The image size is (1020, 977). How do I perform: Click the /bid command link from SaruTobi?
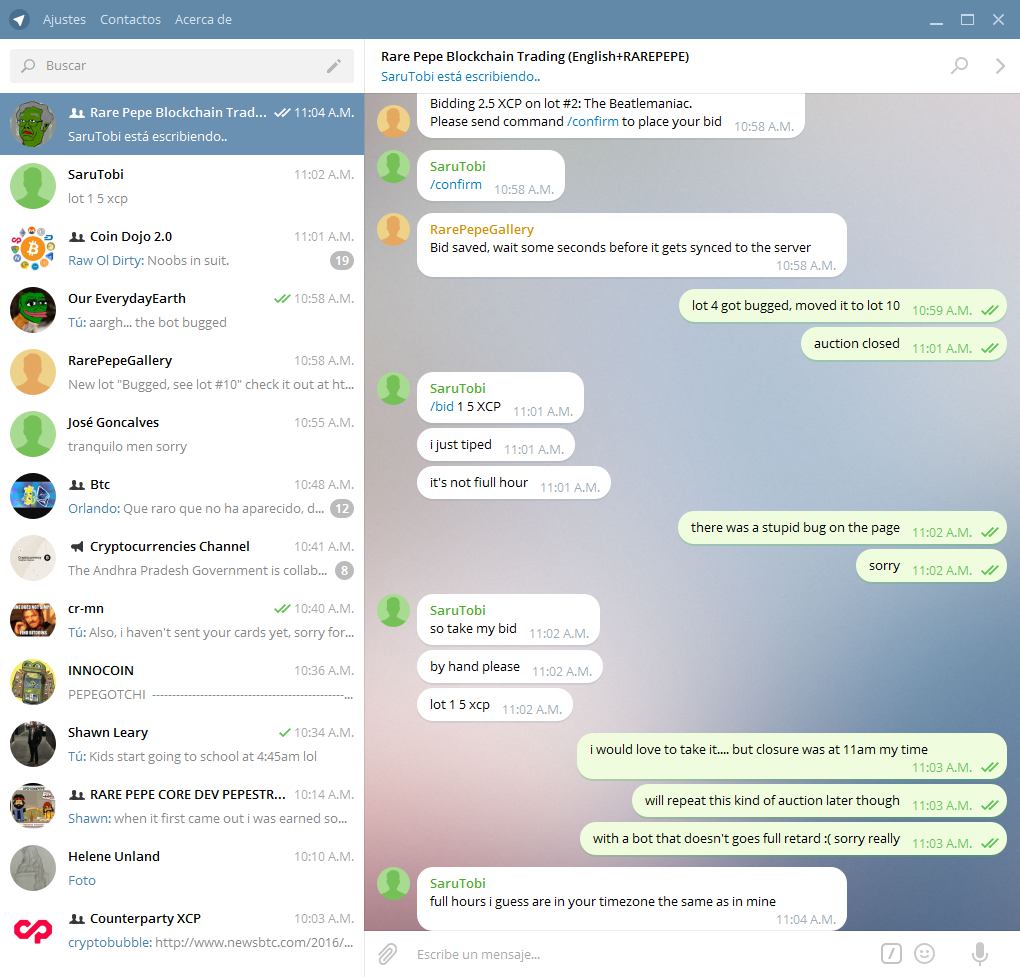(442, 407)
